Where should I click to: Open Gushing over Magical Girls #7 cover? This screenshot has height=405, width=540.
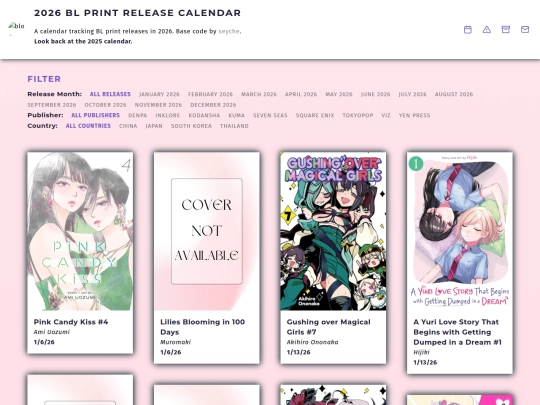(x=333, y=231)
